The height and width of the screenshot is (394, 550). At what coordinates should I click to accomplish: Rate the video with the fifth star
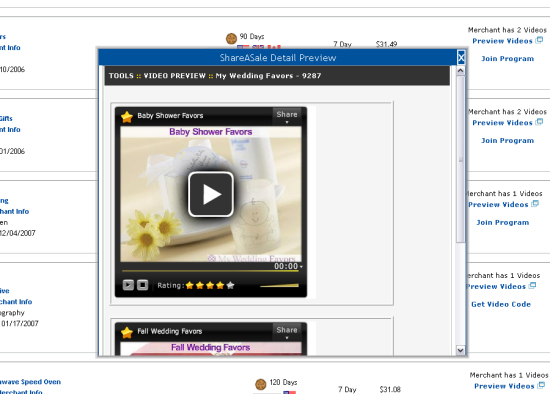(x=230, y=285)
